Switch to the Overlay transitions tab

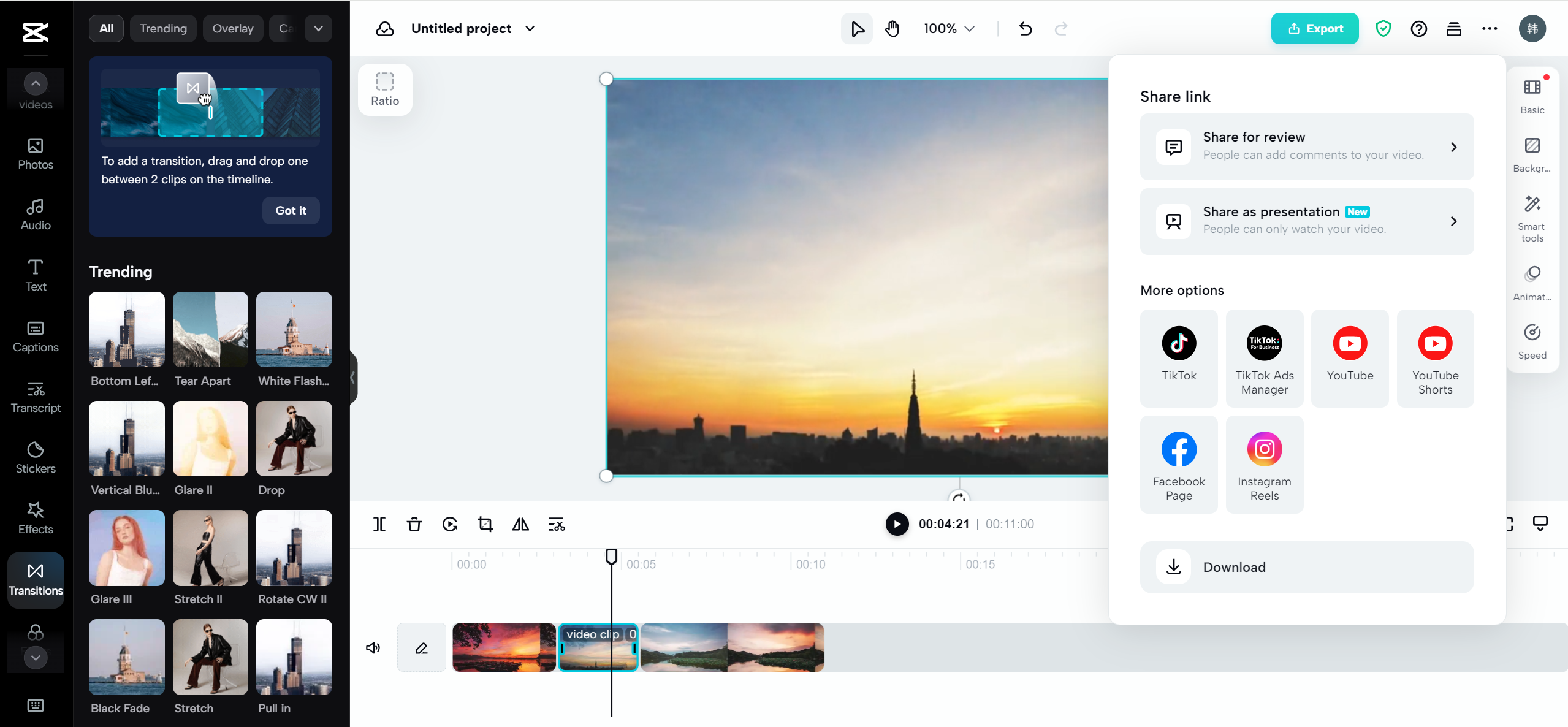233,29
